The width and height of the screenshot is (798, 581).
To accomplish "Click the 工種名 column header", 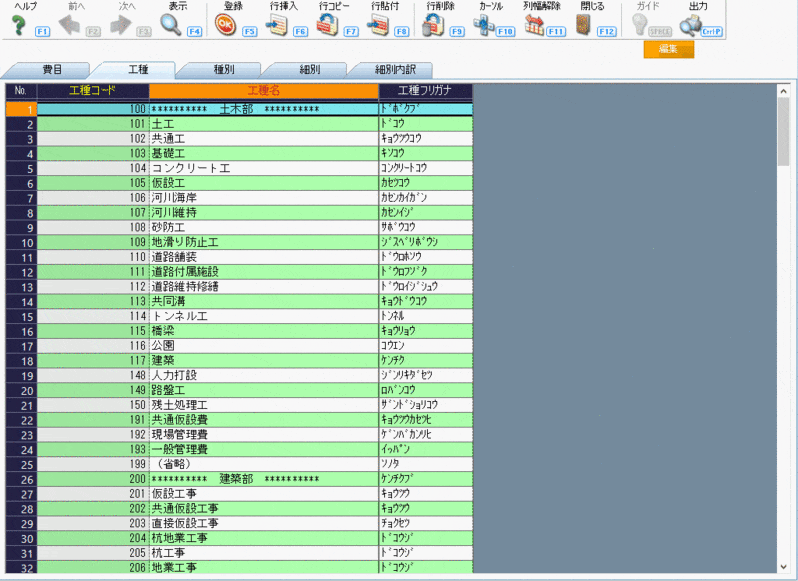I will (x=264, y=91).
